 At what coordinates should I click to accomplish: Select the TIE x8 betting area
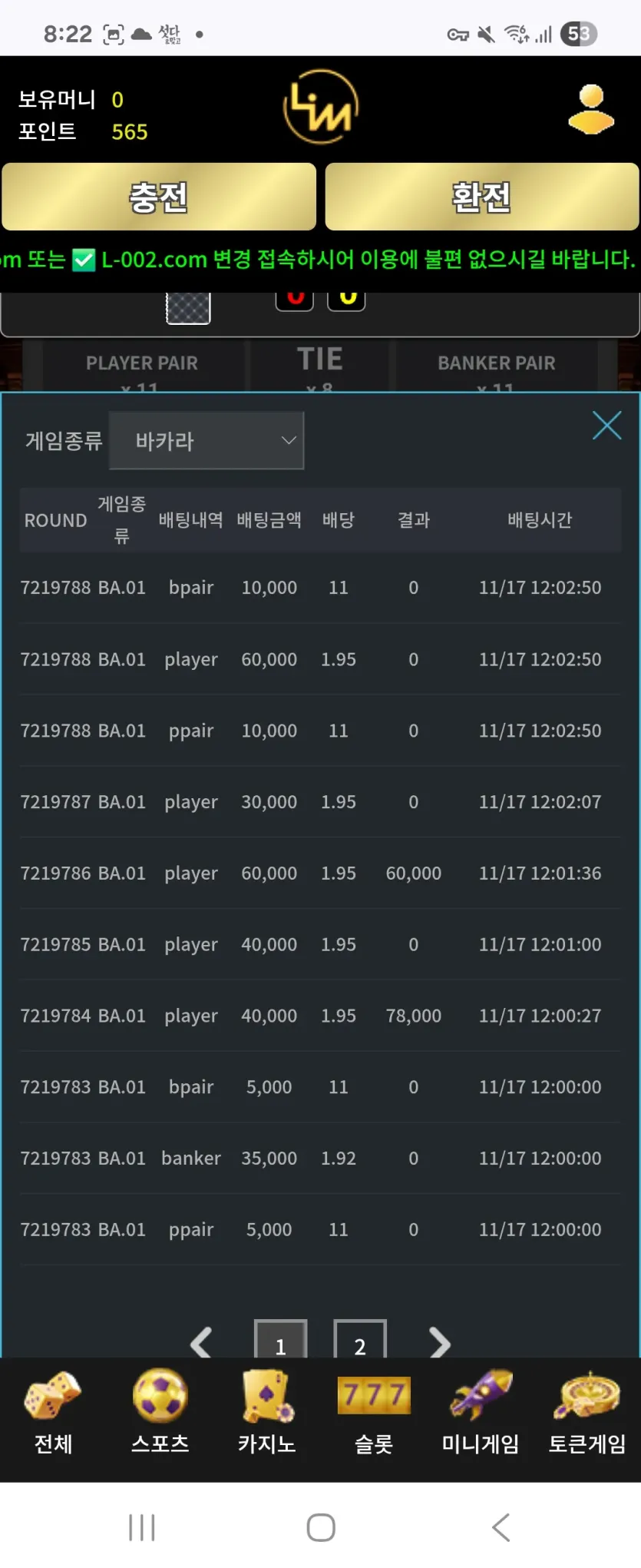tap(319, 366)
